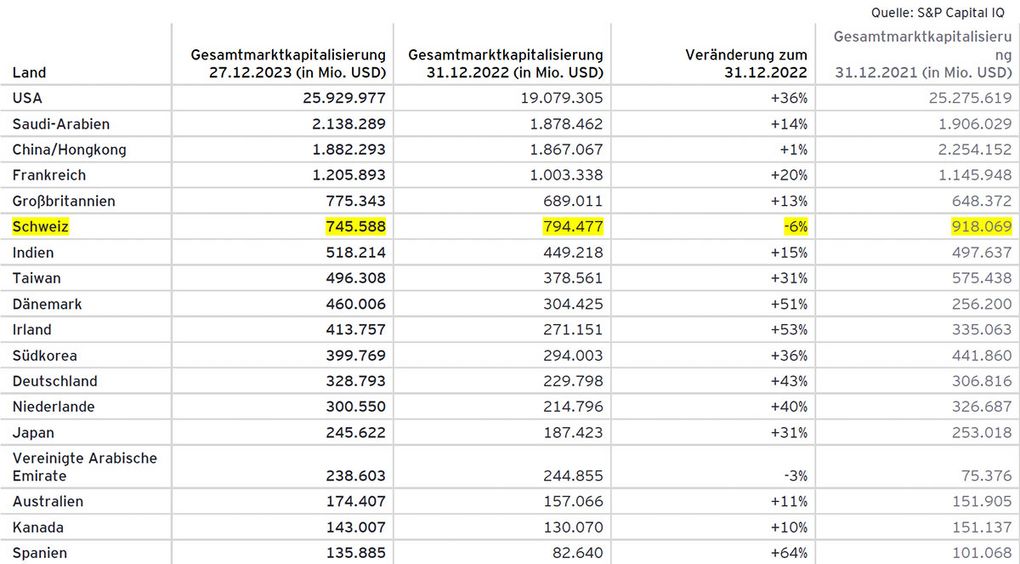Screen dimensions: 1020x564
Task: Select the 'Frankreich' row label
Action: pos(49,175)
